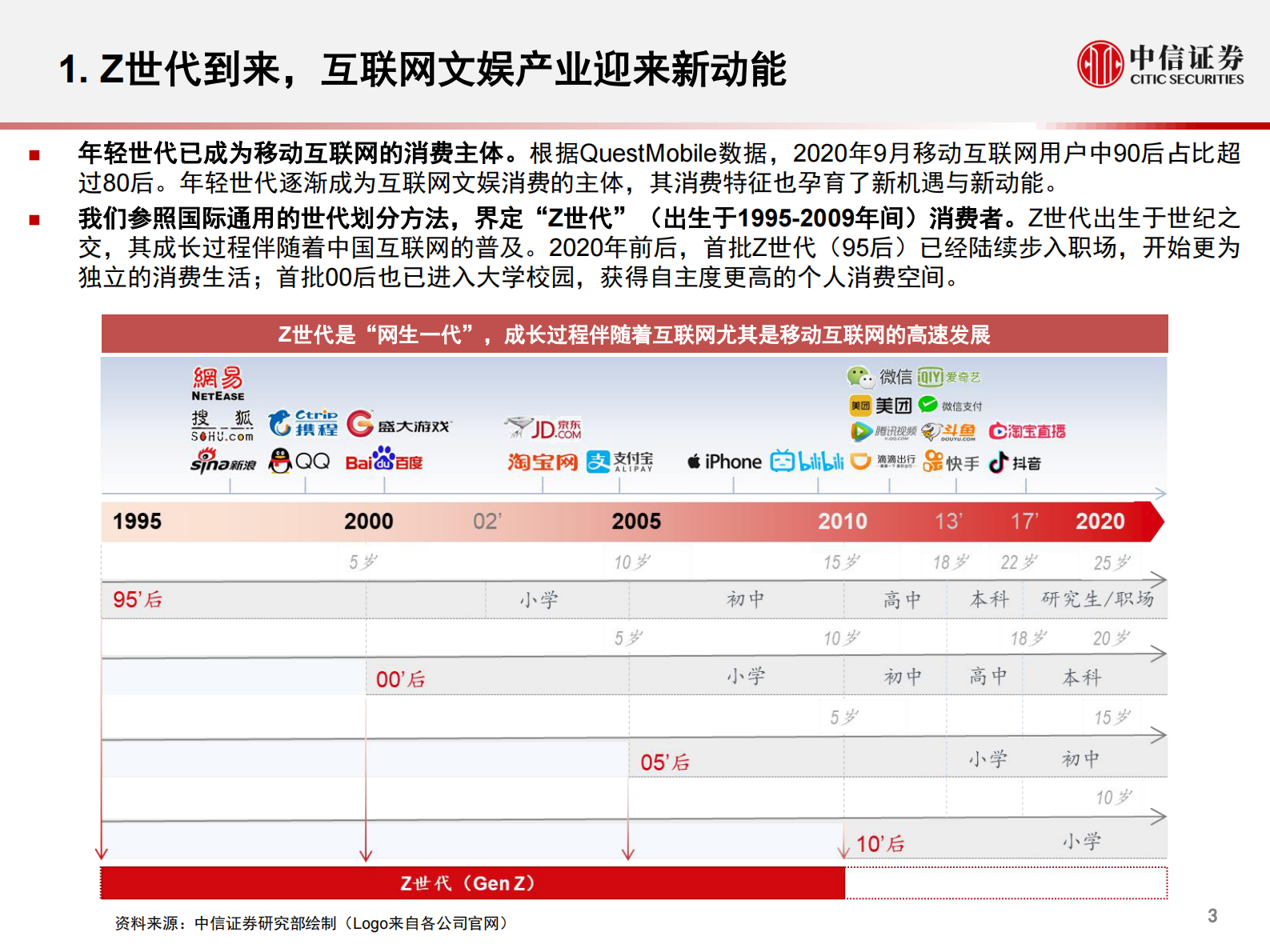
Task: Click the Ctrip logo
Action: (302, 423)
